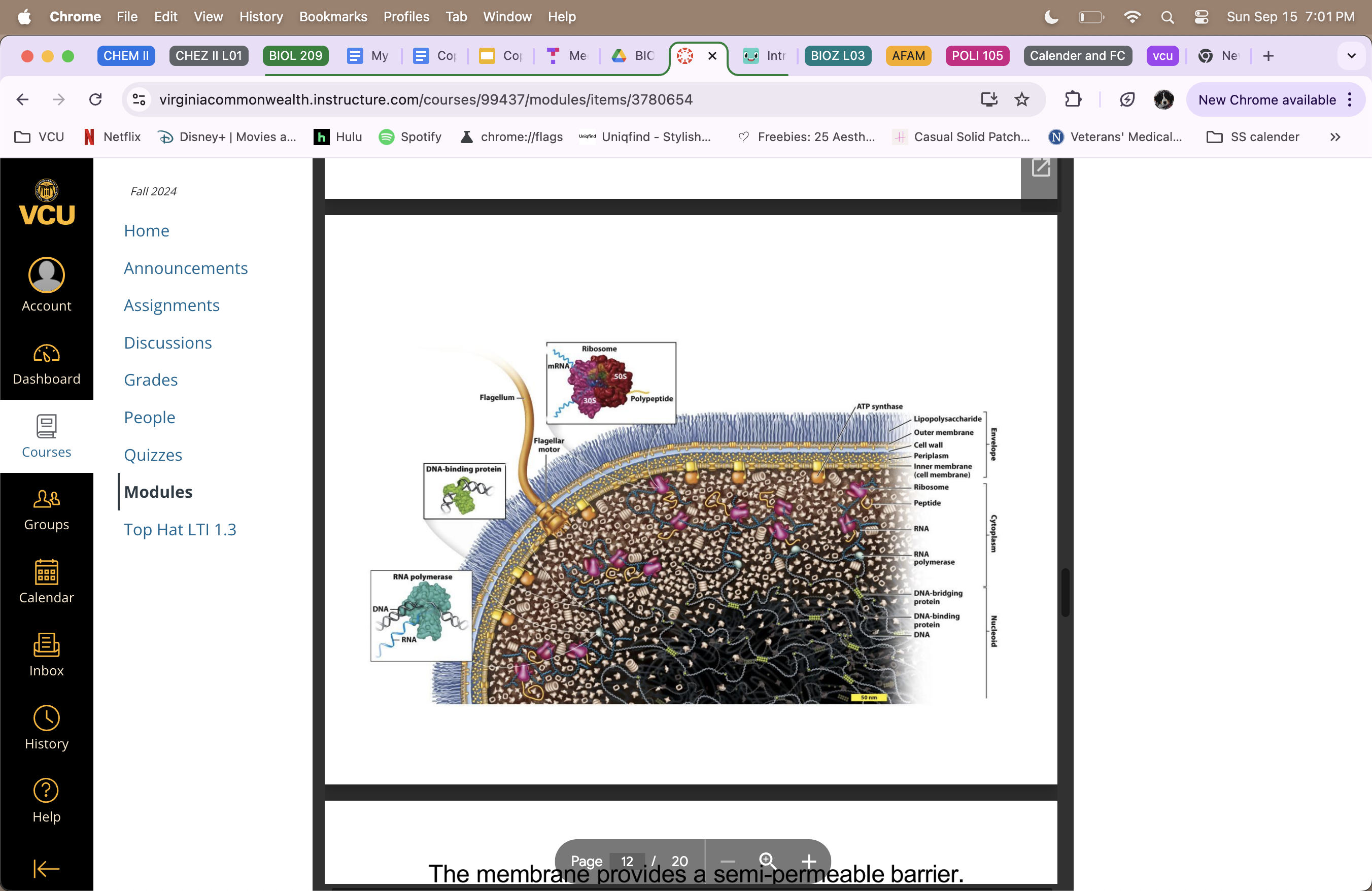1372x891 pixels.
Task: Click the browser back arrow
Action: coord(22,99)
